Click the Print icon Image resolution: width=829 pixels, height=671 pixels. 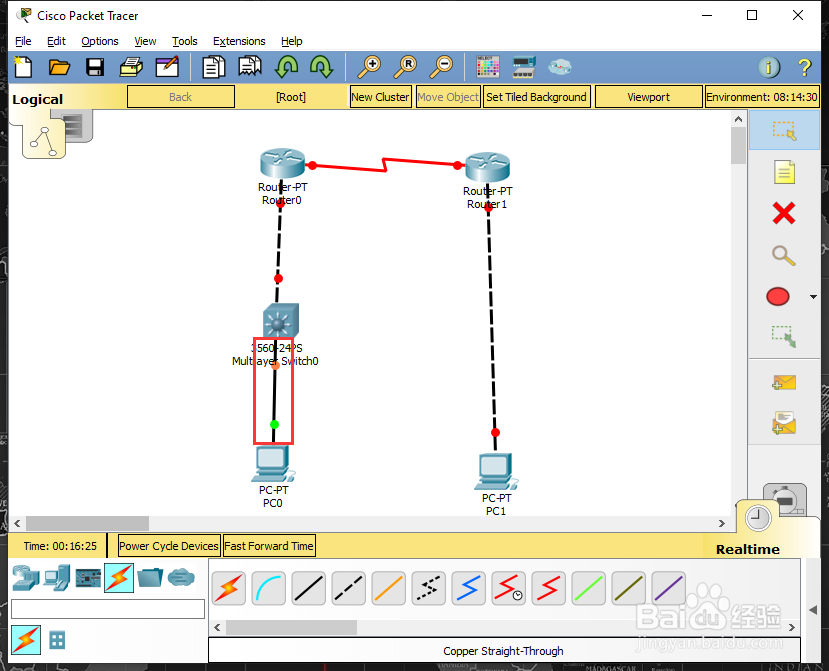131,67
